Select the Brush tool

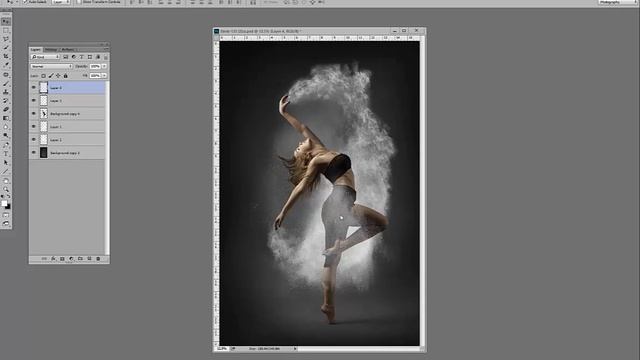pos(6,83)
